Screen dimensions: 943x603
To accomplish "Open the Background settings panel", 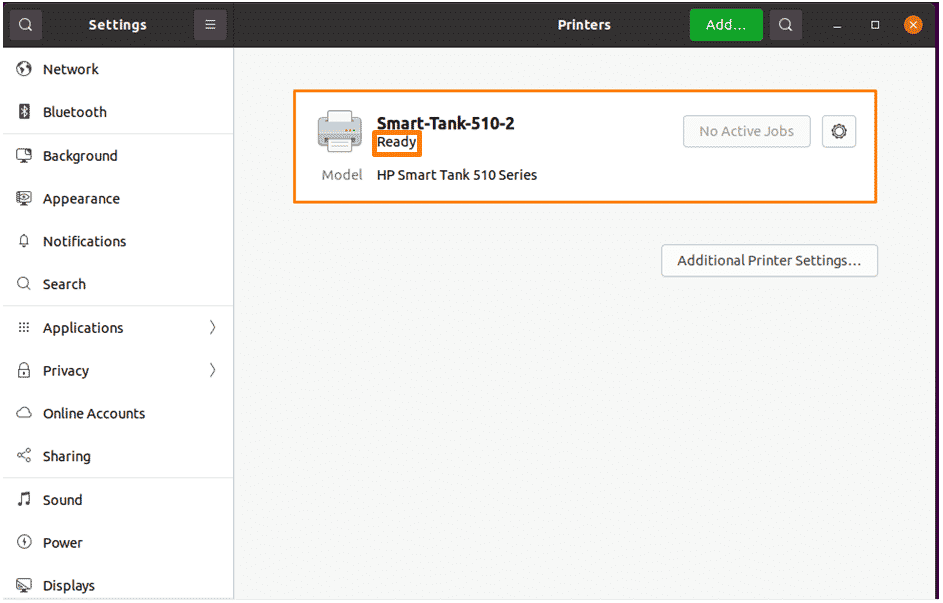I will (x=118, y=156).
